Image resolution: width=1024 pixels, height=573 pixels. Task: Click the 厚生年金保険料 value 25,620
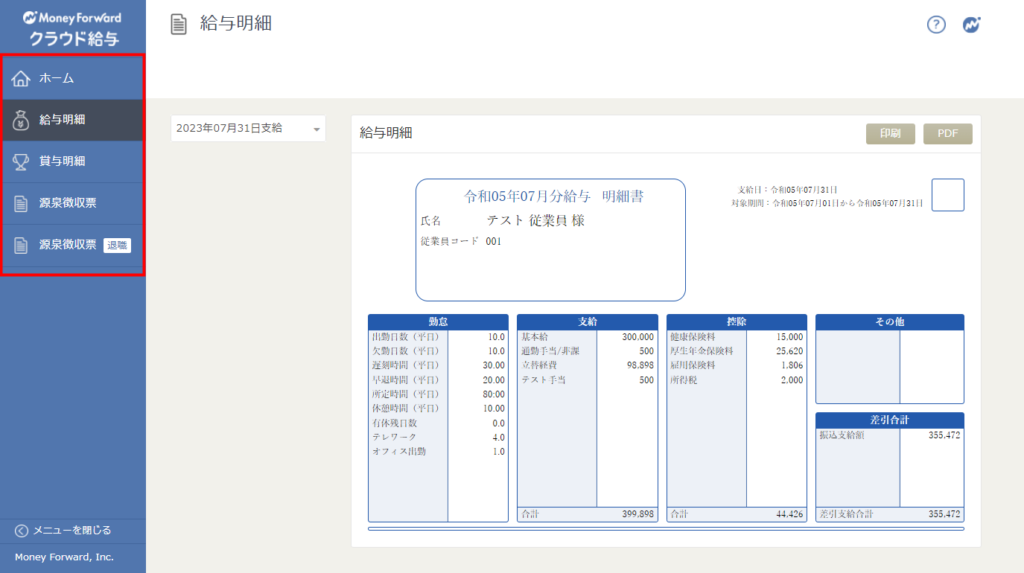tap(790, 351)
